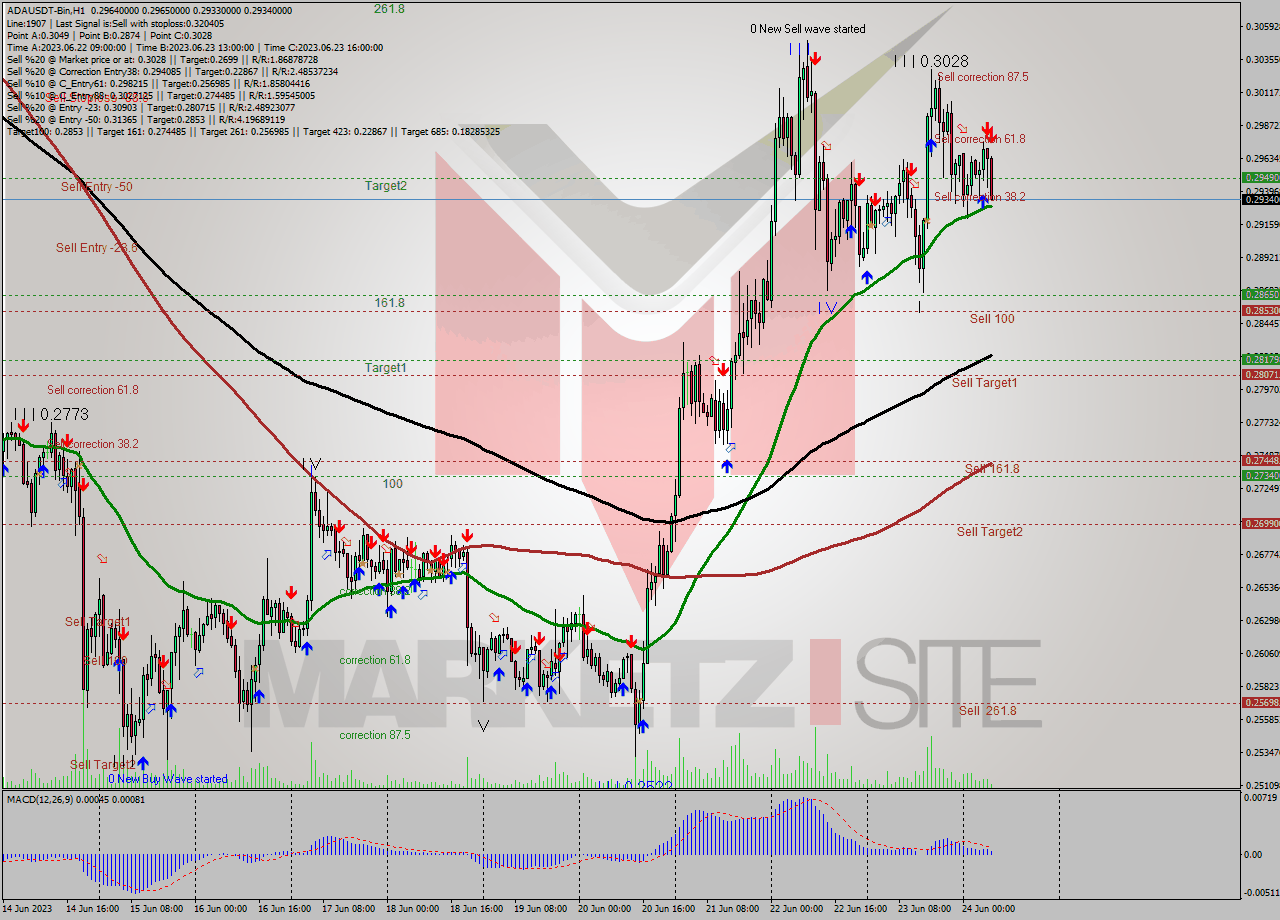Click the red 0.2853 price tag
The height and width of the screenshot is (920, 1280).
[1260, 310]
